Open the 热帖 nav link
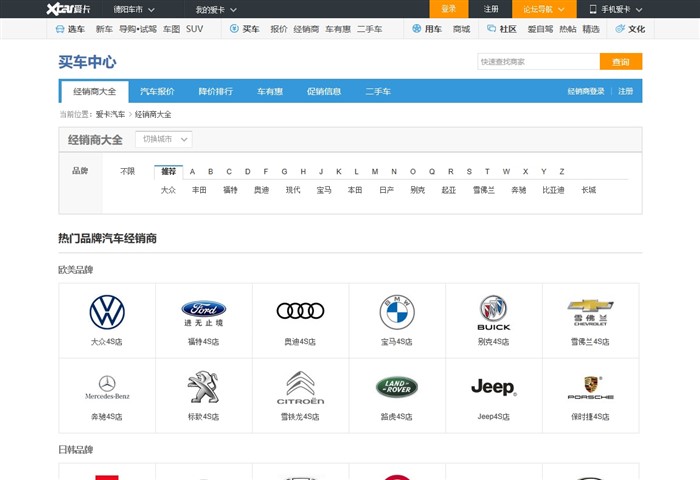The width and height of the screenshot is (700, 480). pos(568,29)
